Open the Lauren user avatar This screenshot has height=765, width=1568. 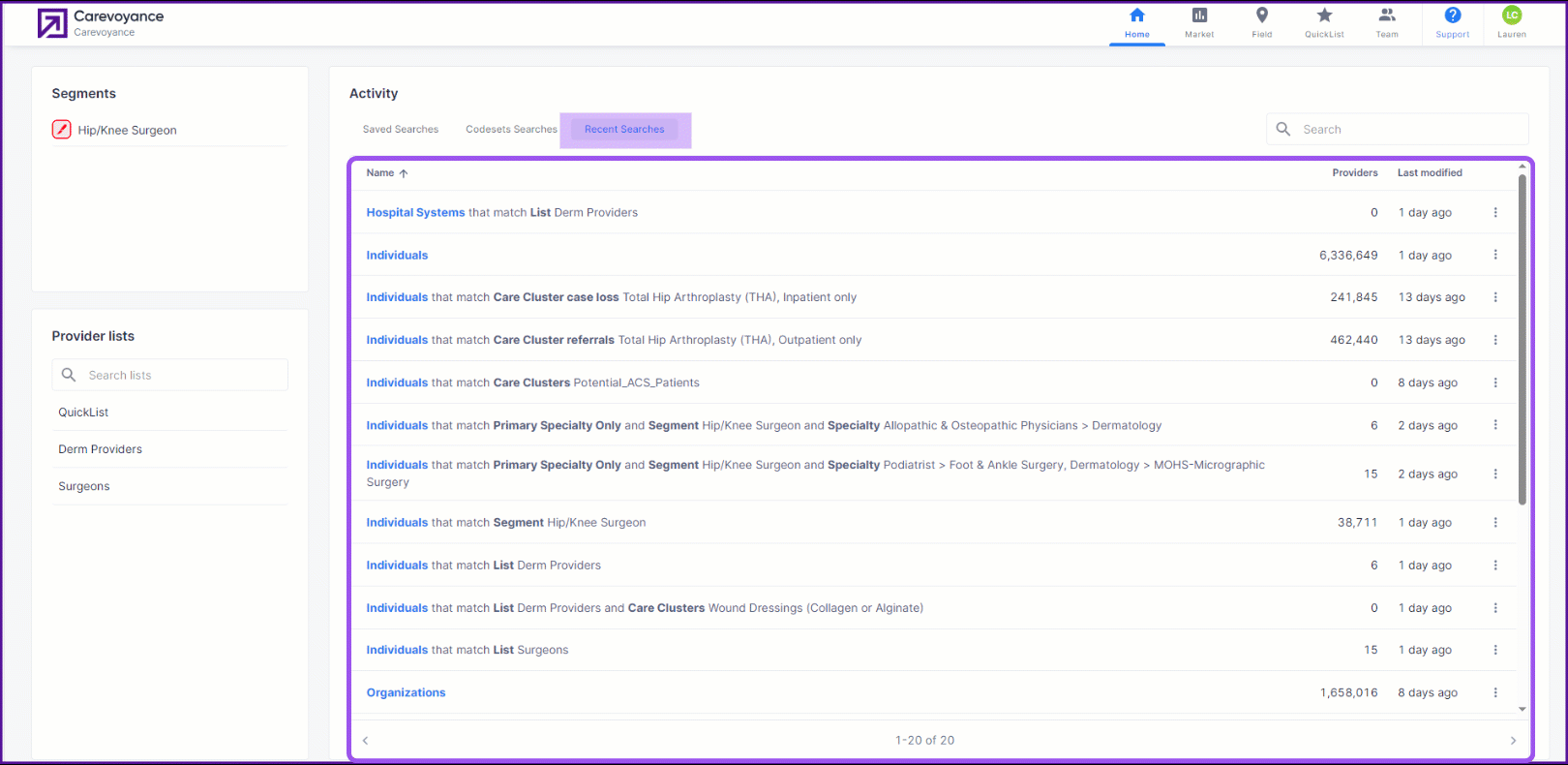[1512, 15]
